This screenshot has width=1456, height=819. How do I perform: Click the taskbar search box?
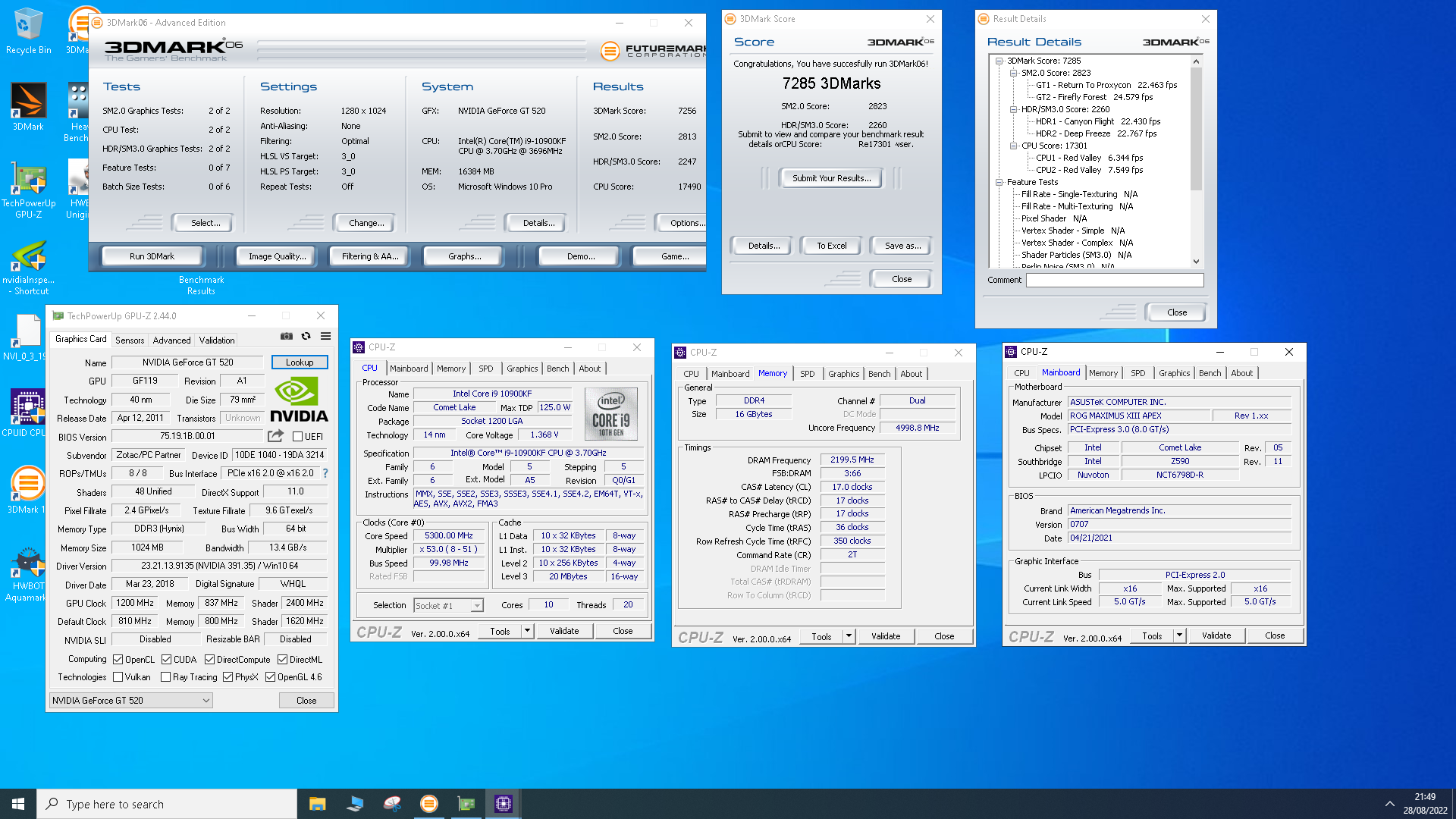click(x=167, y=804)
